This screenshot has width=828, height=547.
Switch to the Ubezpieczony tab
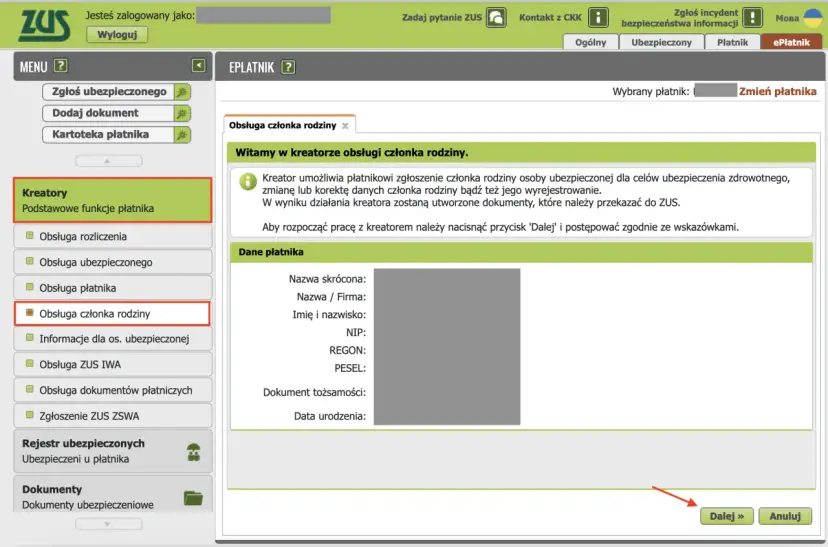[x=661, y=42]
